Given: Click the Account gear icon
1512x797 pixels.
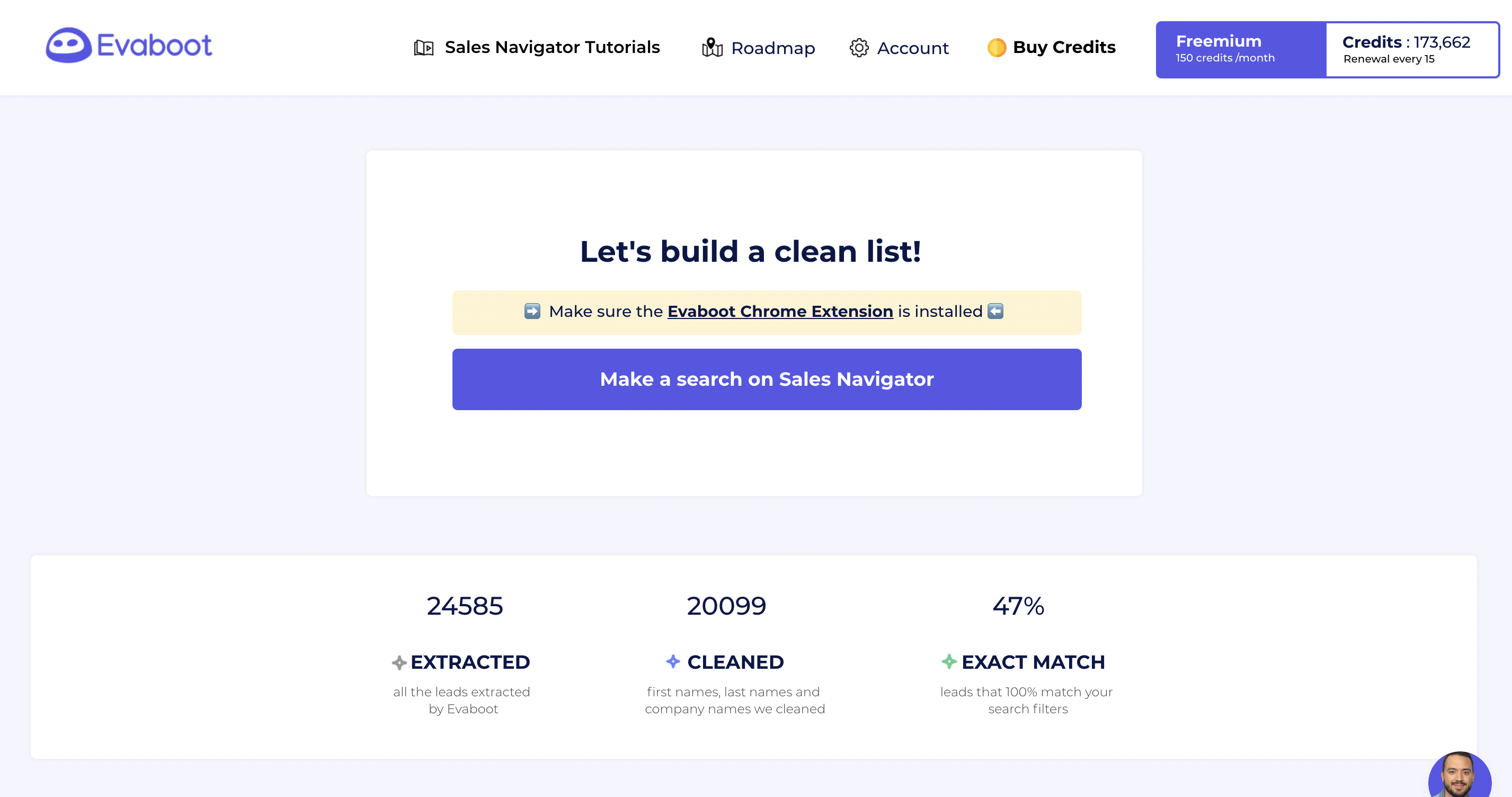Looking at the screenshot, I should [859, 48].
